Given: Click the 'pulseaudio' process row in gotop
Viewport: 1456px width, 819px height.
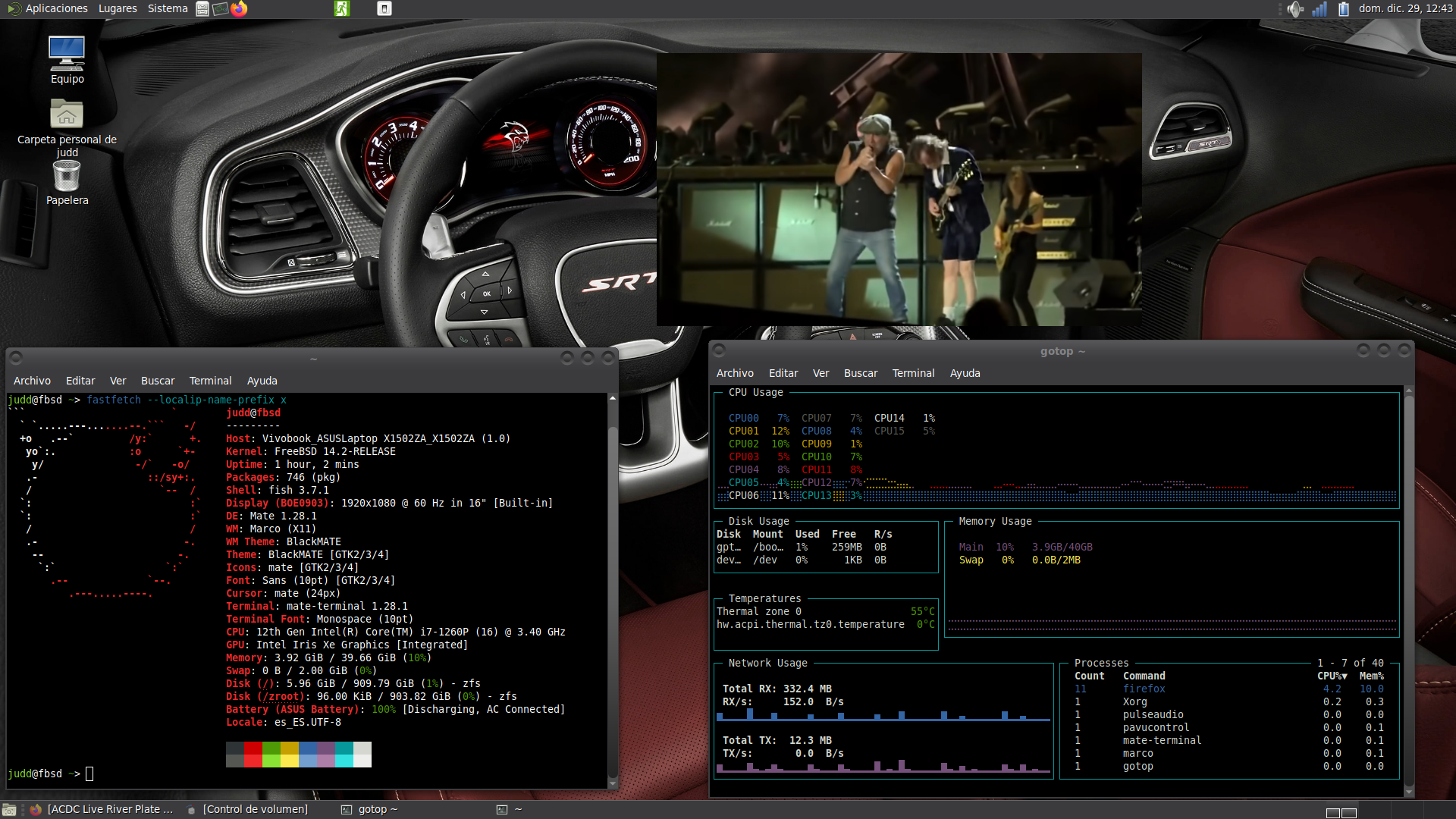Looking at the screenshot, I should (1228, 714).
